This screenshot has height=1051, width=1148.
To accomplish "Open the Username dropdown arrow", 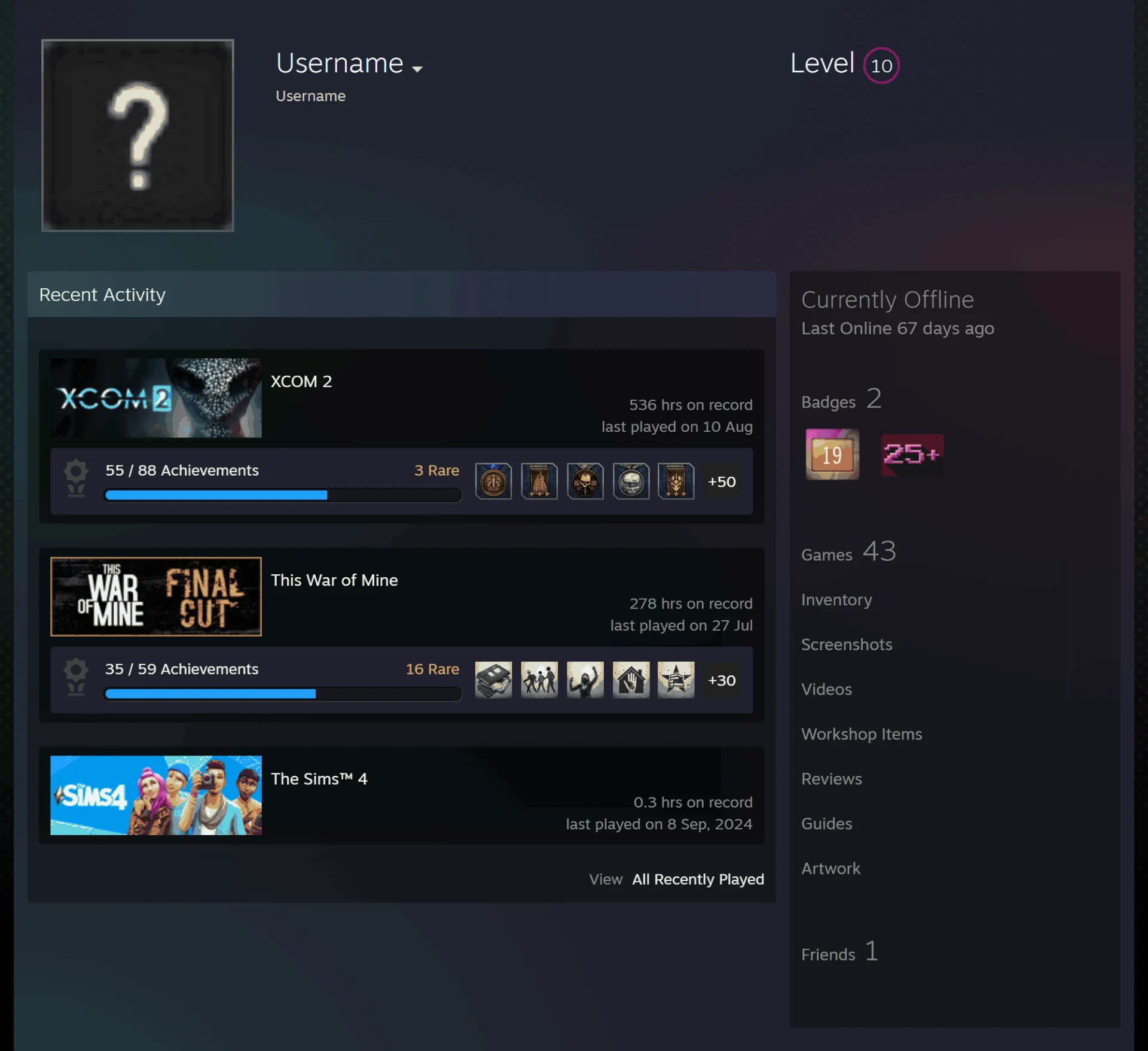I will (x=417, y=69).
